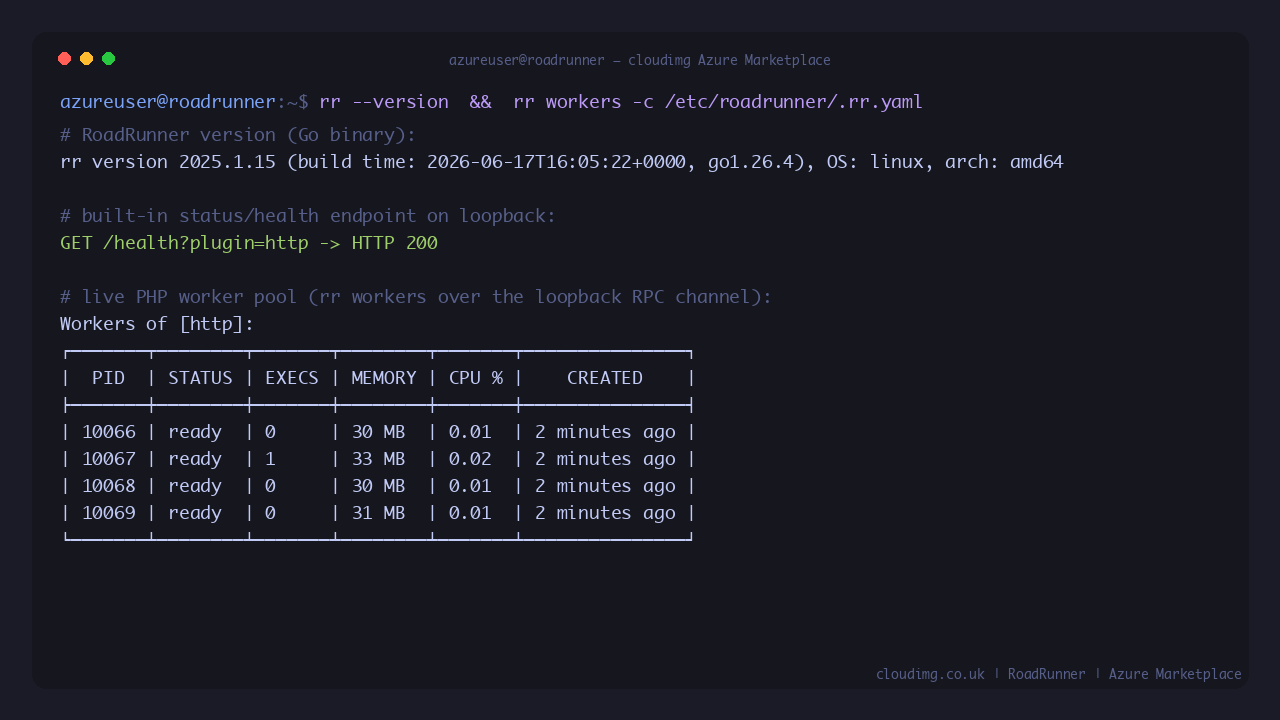Click '2 minutes ago' for worker 10069
This screenshot has width=1280, height=720.
click(x=605, y=513)
